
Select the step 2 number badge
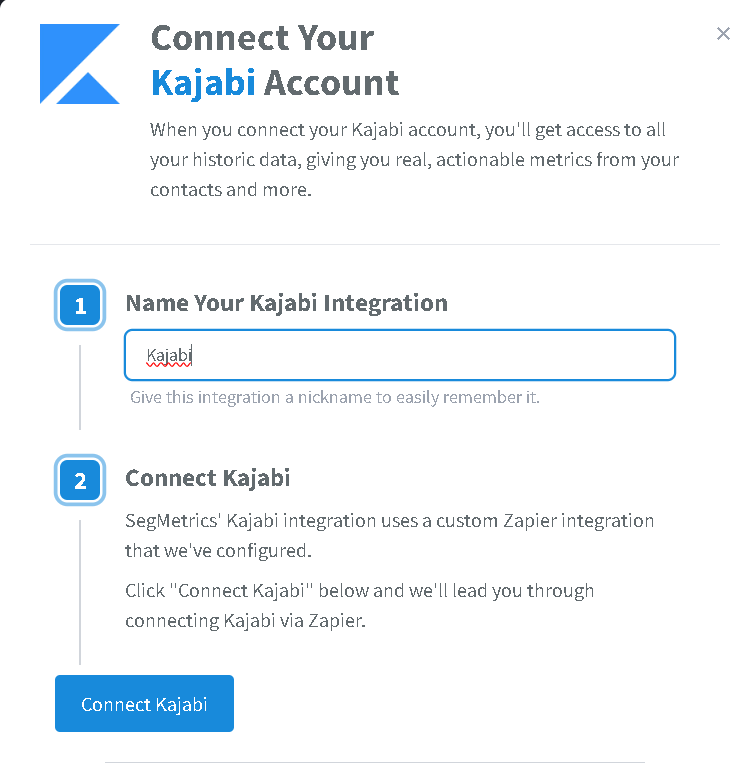[80, 480]
